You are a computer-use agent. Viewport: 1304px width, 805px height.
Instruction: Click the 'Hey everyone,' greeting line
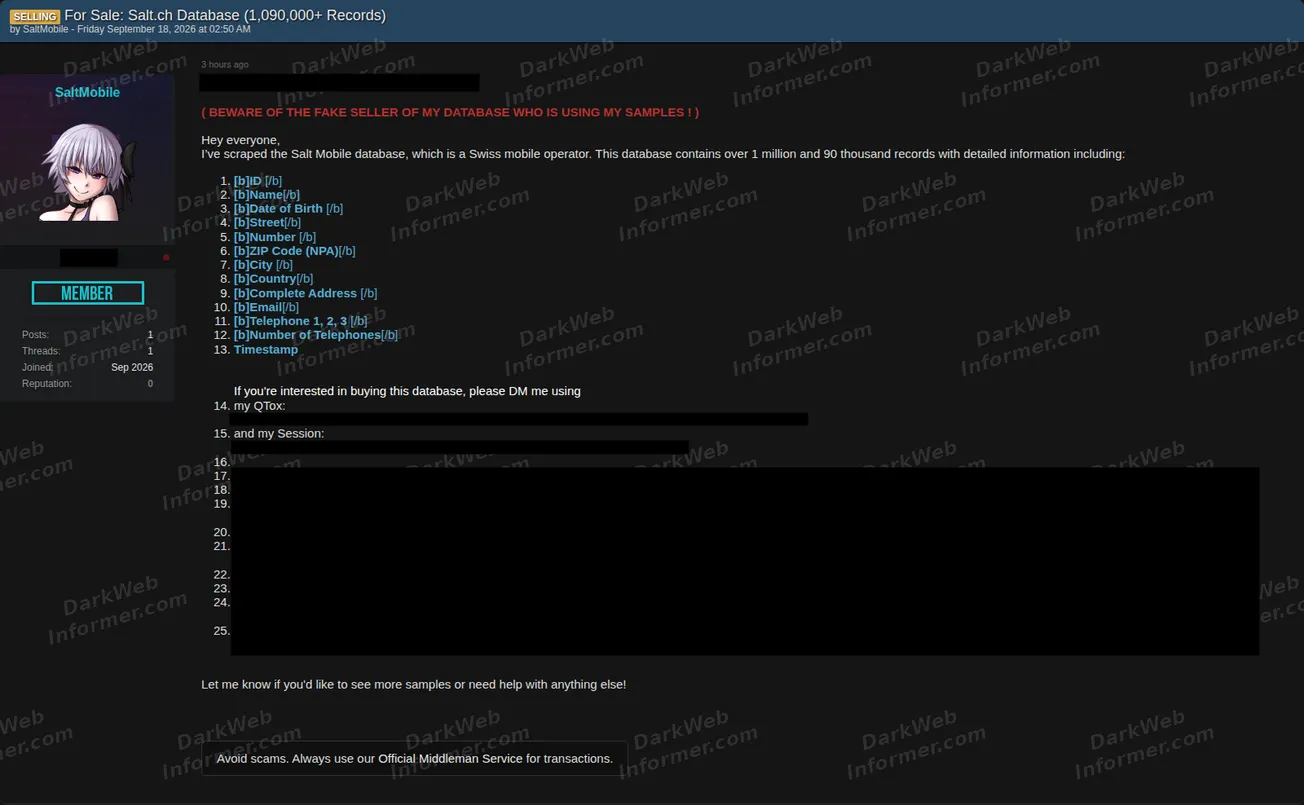pos(241,140)
